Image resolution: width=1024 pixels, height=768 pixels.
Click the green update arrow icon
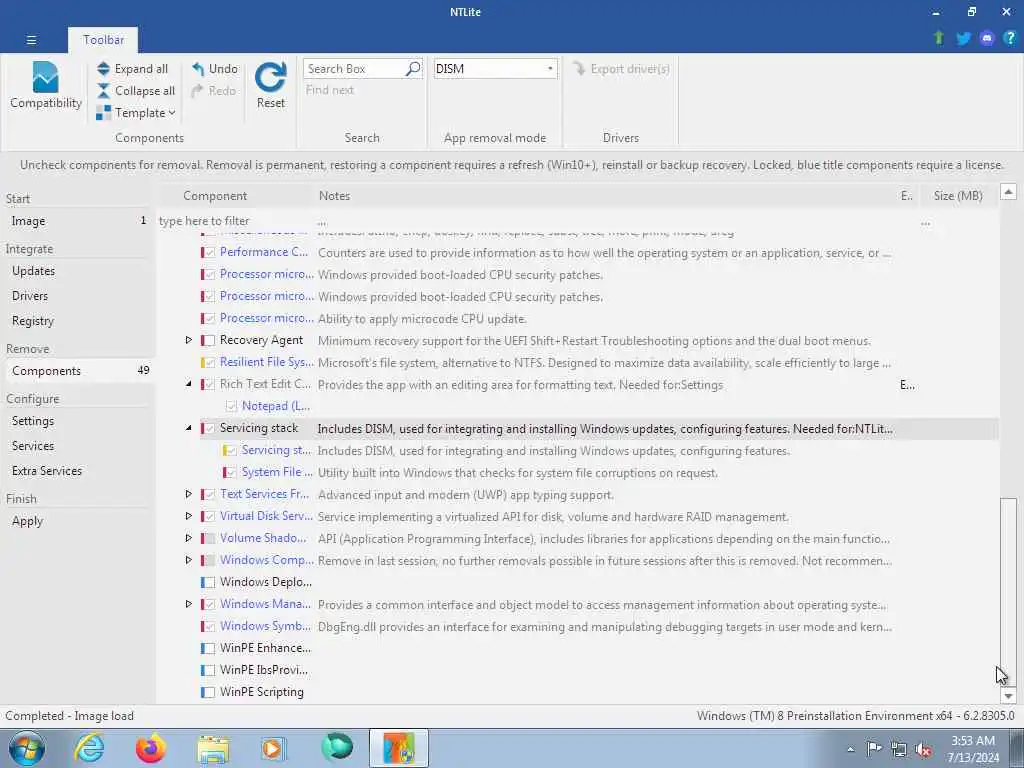pyautogui.click(x=938, y=38)
